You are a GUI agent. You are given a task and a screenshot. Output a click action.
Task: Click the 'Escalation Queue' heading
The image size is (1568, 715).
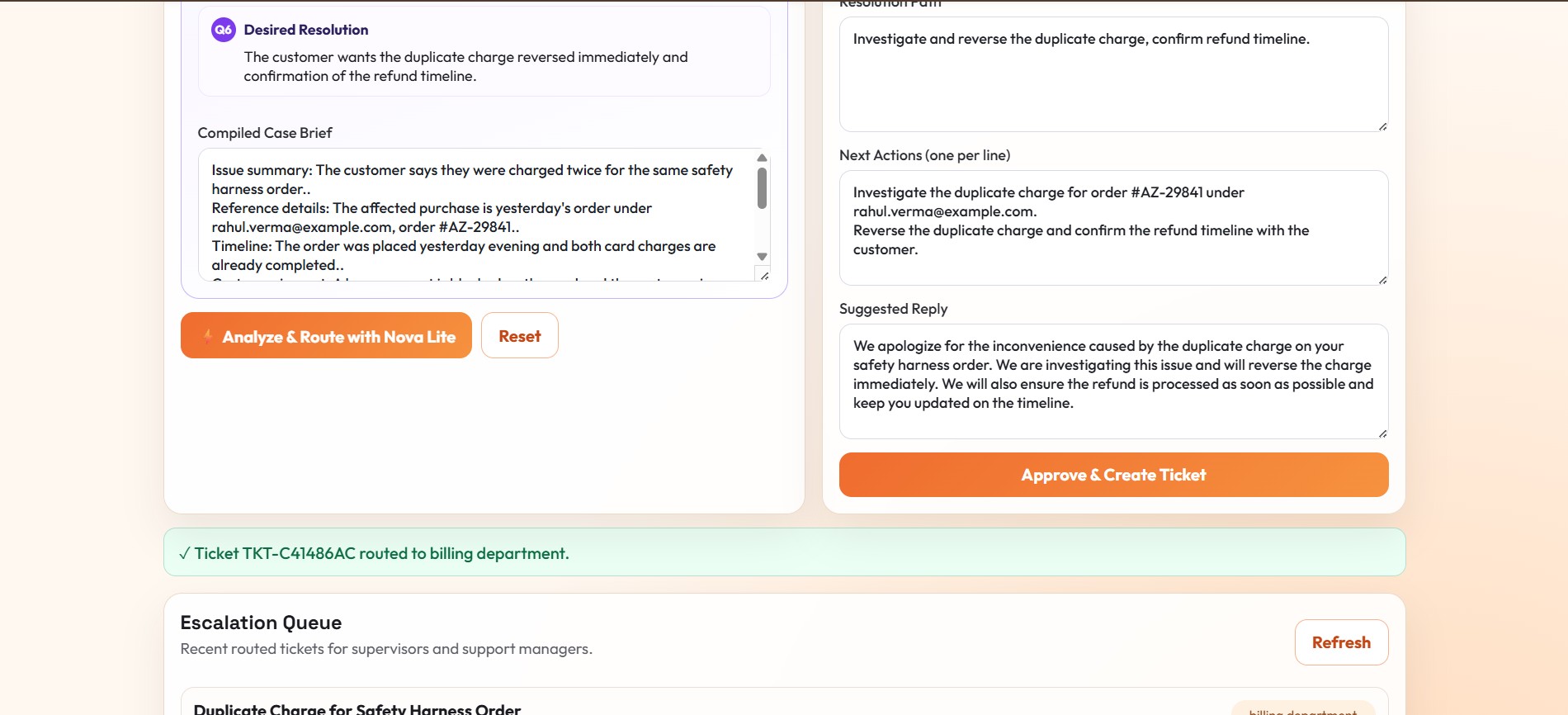pos(261,623)
